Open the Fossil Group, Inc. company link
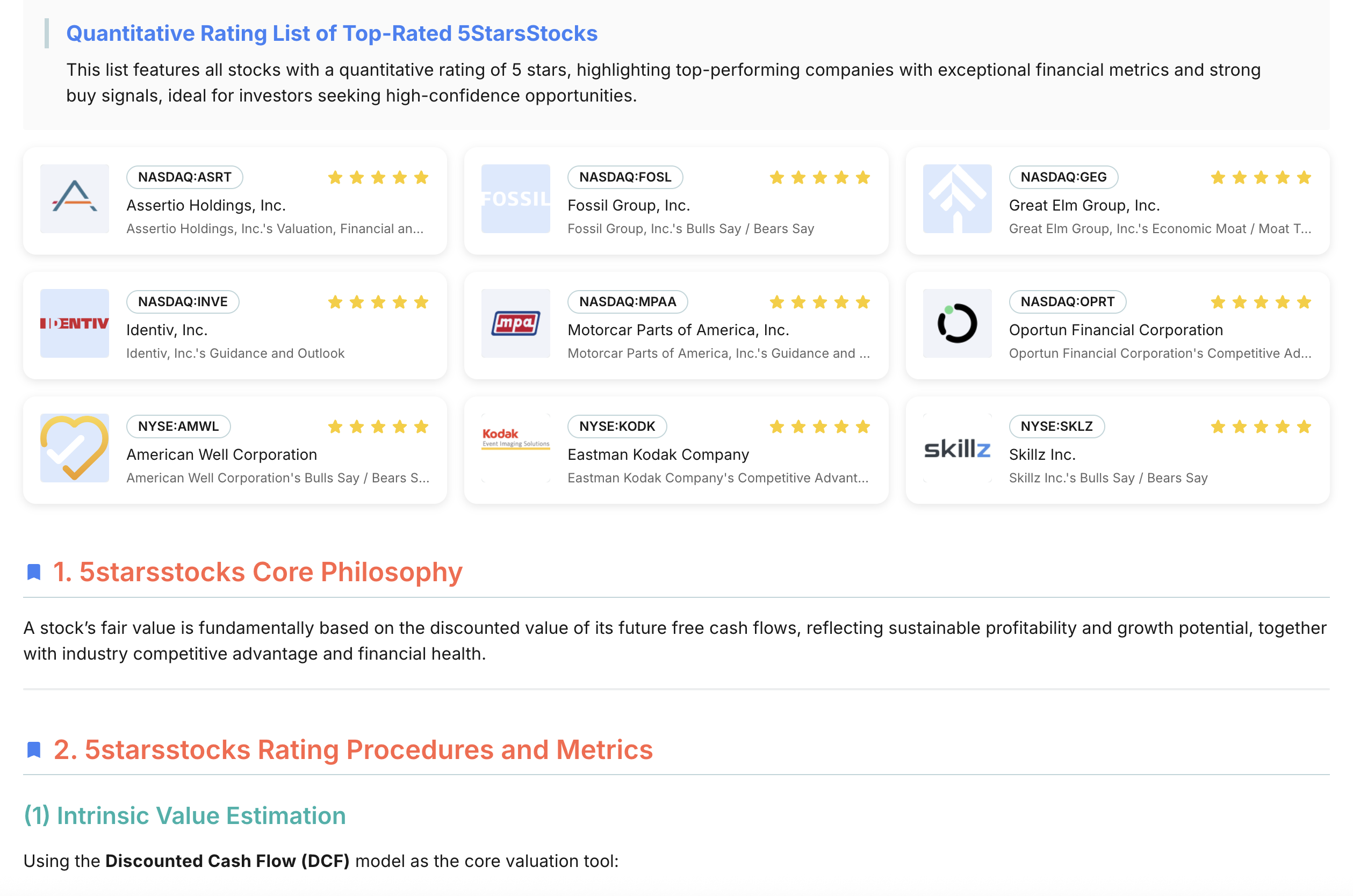The width and height of the screenshot is (1353, 896). coord(628,205)
